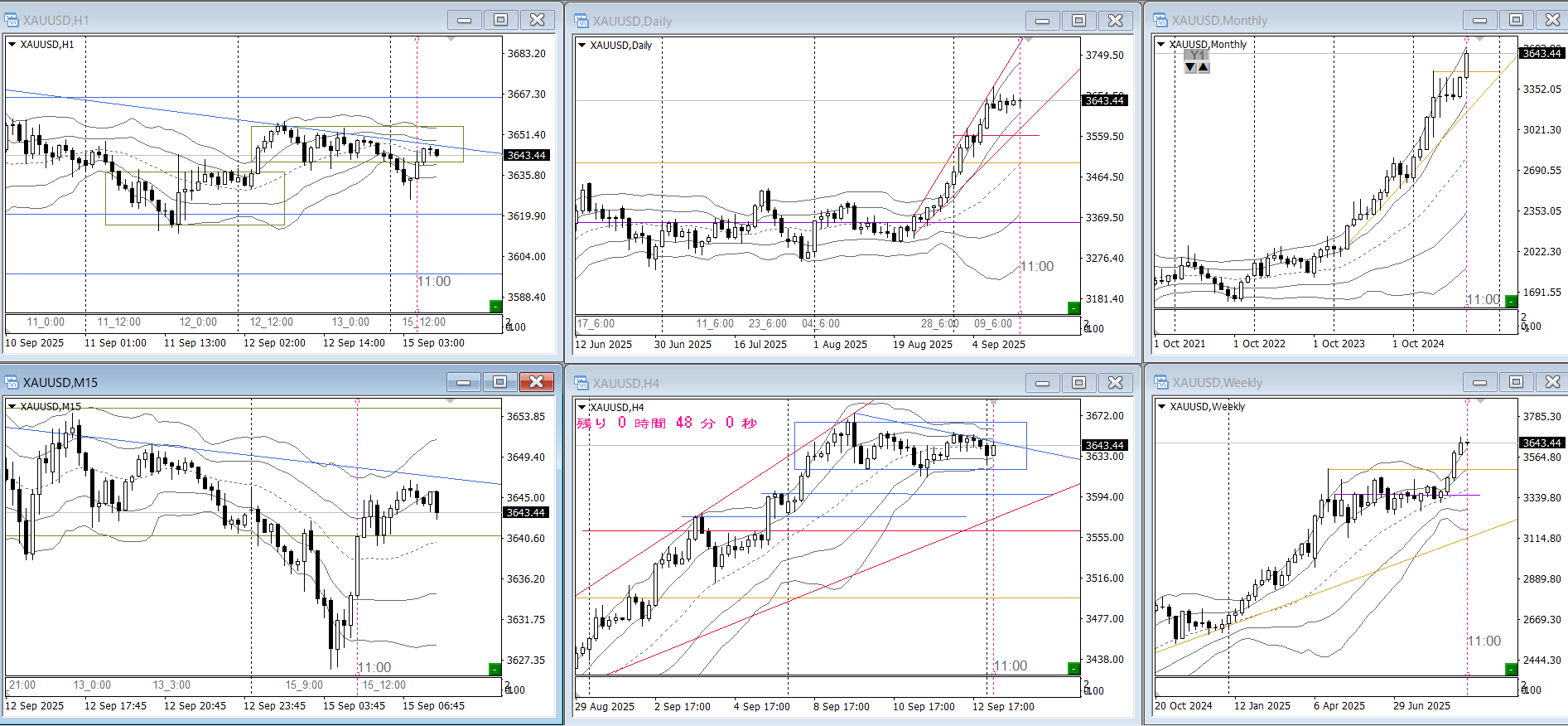
Task: Expand the XAUUSD,H1 chart label triangle
Action: click(x=12, y=45)
